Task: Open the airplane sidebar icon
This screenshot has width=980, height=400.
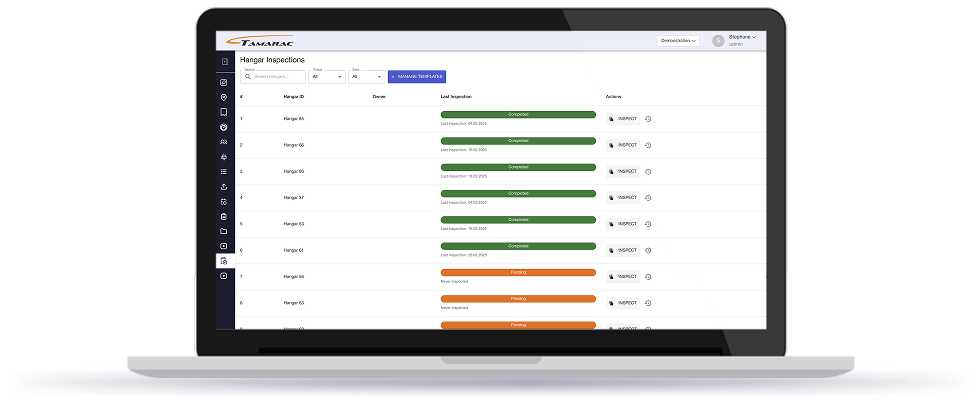Action: (x=224, y=157)
